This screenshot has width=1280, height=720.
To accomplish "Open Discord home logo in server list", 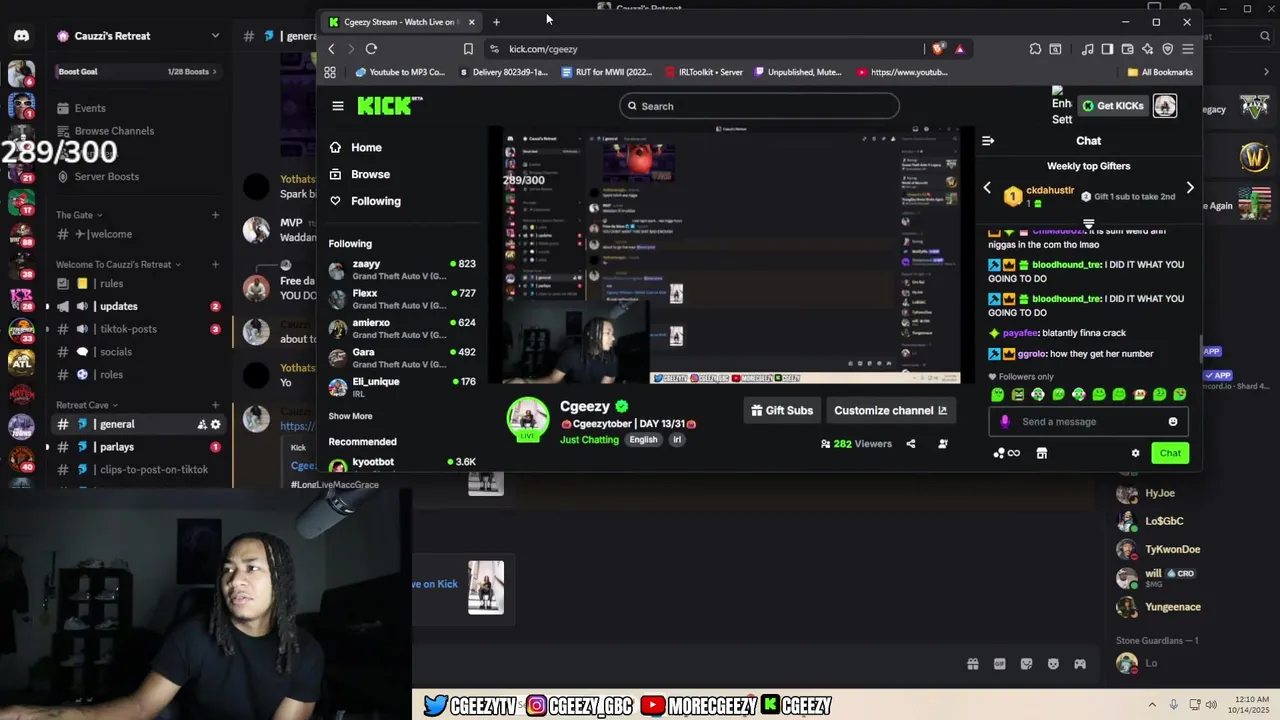I will (21, 36).
